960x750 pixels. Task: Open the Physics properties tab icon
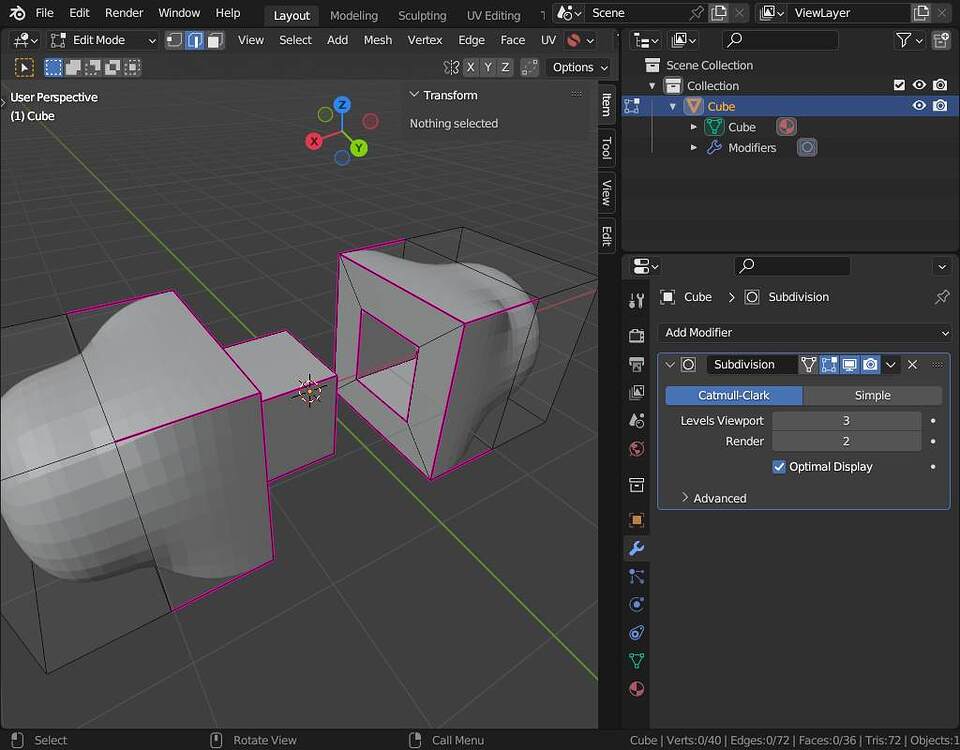coord(637,604)
